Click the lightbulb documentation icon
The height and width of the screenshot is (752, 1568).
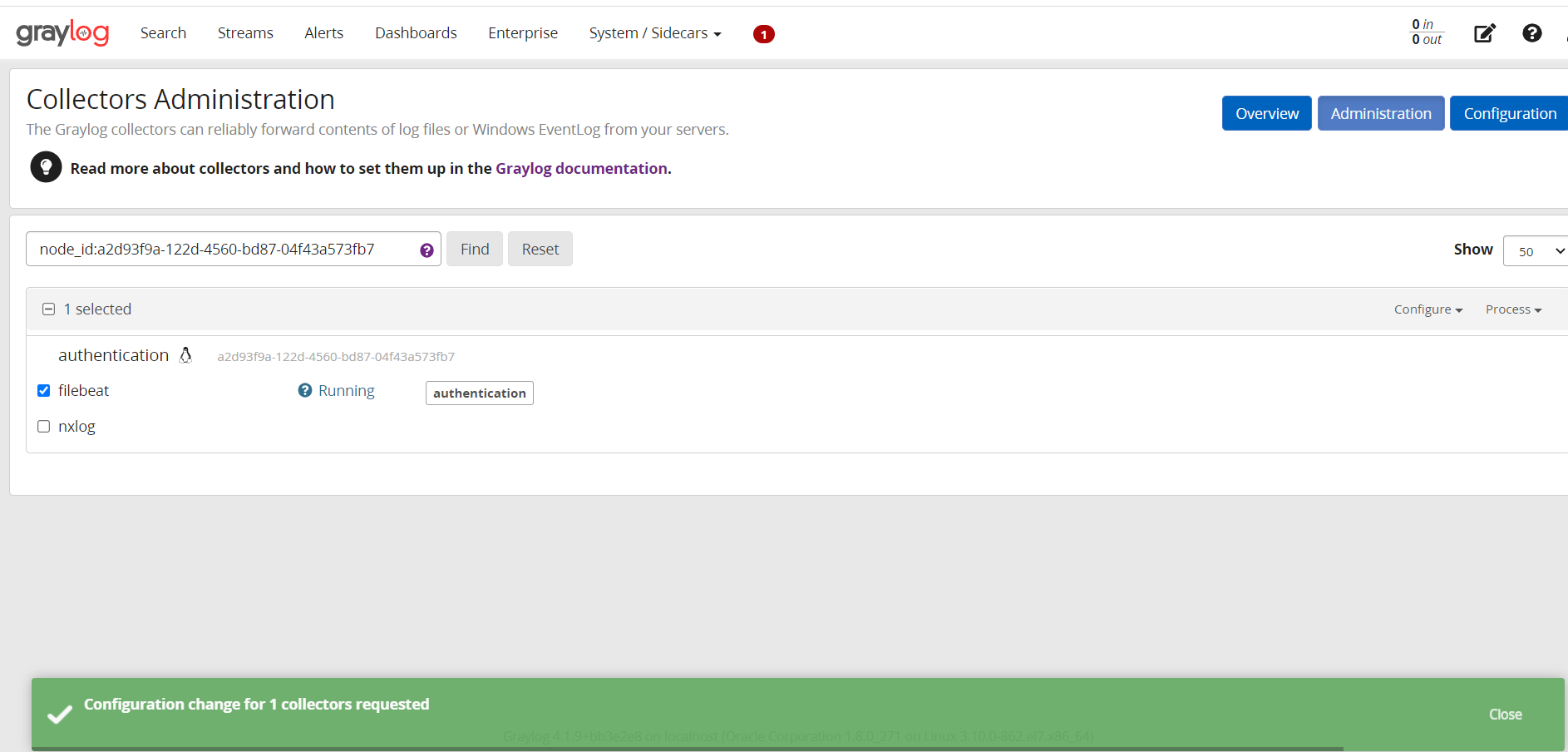(x=47, y=167)
